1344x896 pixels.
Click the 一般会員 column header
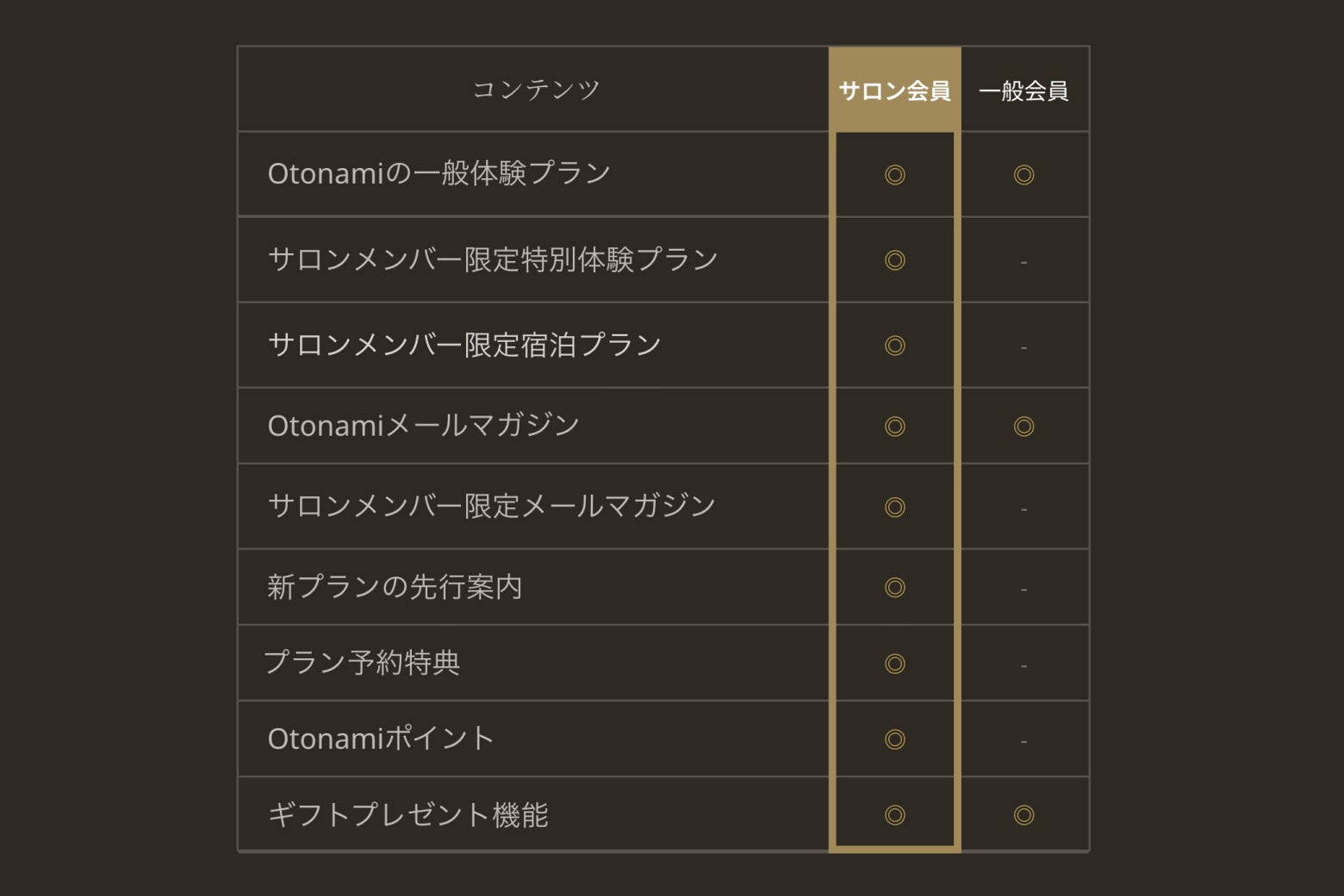pyautogui.click(x=1024, y=90)
